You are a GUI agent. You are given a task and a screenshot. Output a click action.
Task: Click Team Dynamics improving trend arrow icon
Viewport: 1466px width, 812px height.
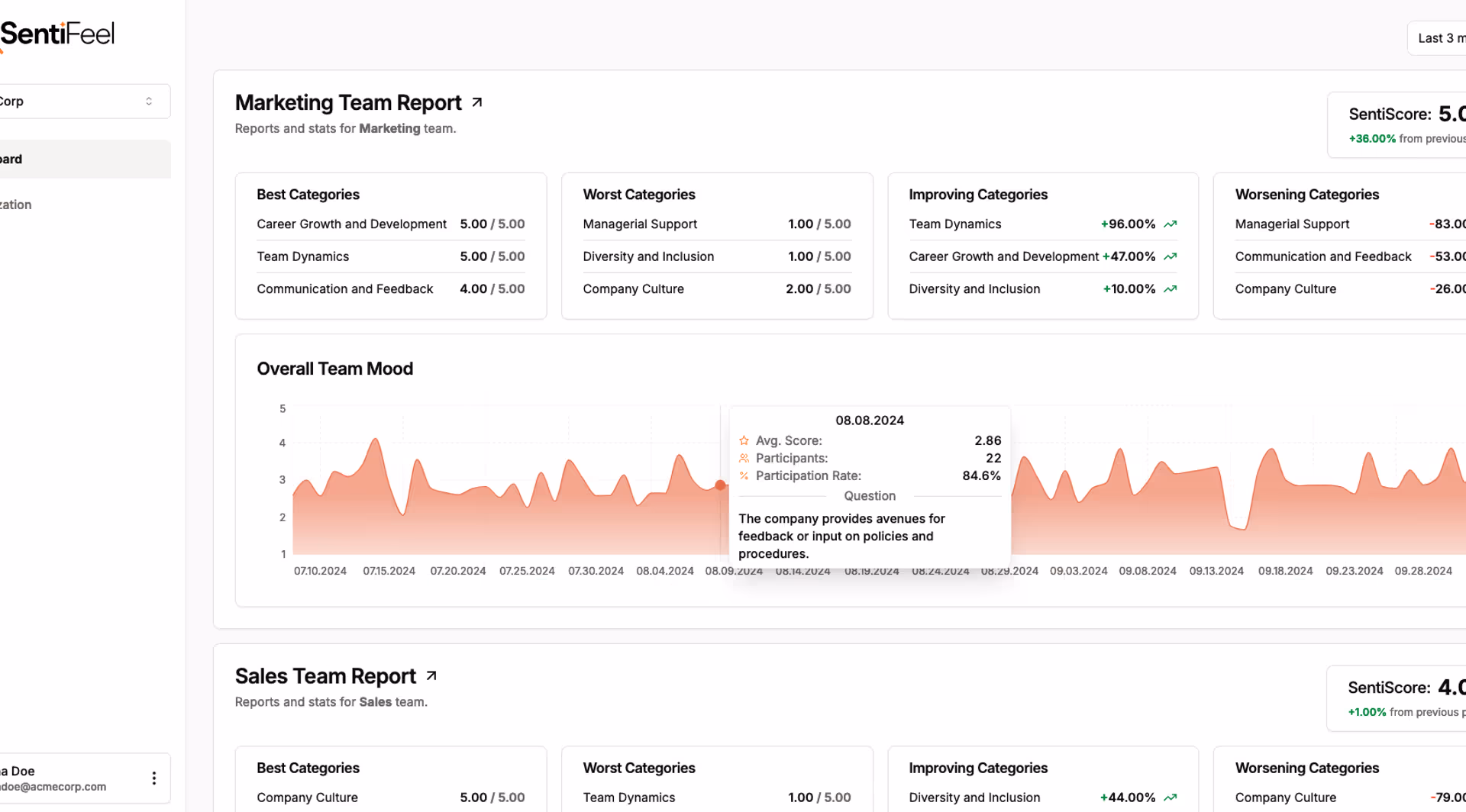tap(1170, 224)
